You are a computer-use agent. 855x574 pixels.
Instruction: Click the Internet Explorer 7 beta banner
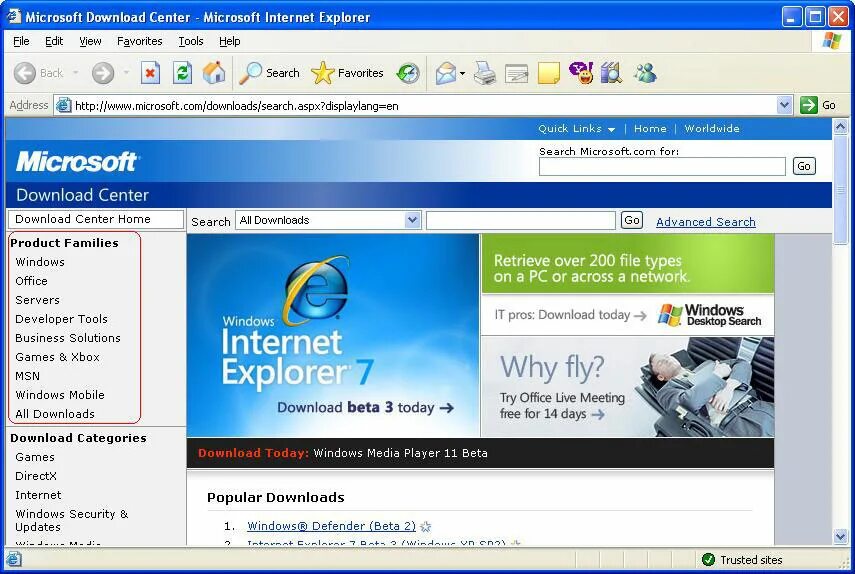333,335
